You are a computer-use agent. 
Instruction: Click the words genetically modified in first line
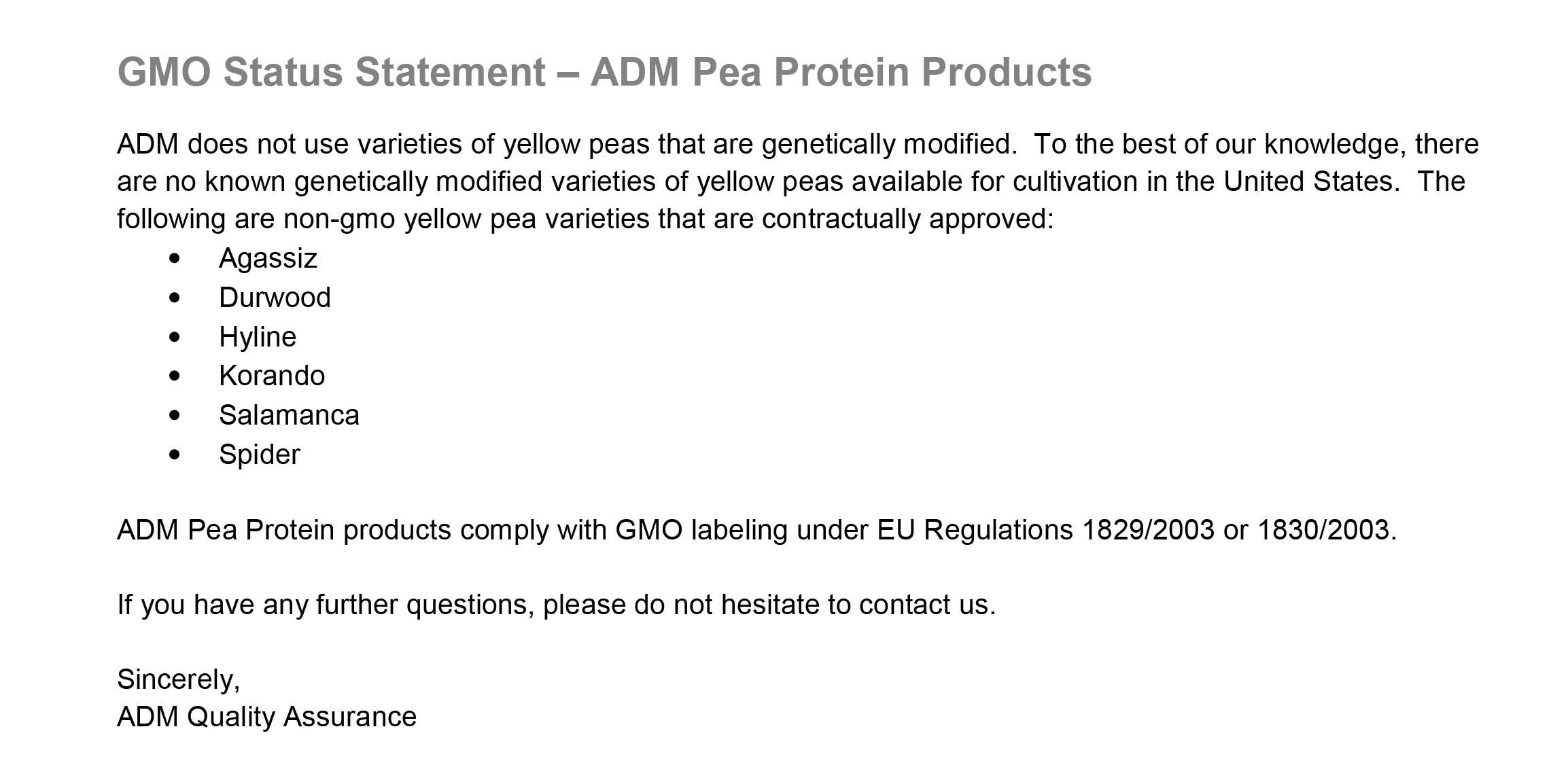pos(888,145)
